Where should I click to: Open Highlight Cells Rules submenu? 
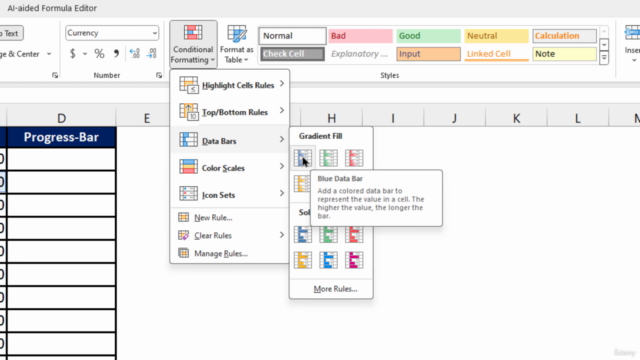click(x=230, y=85)
